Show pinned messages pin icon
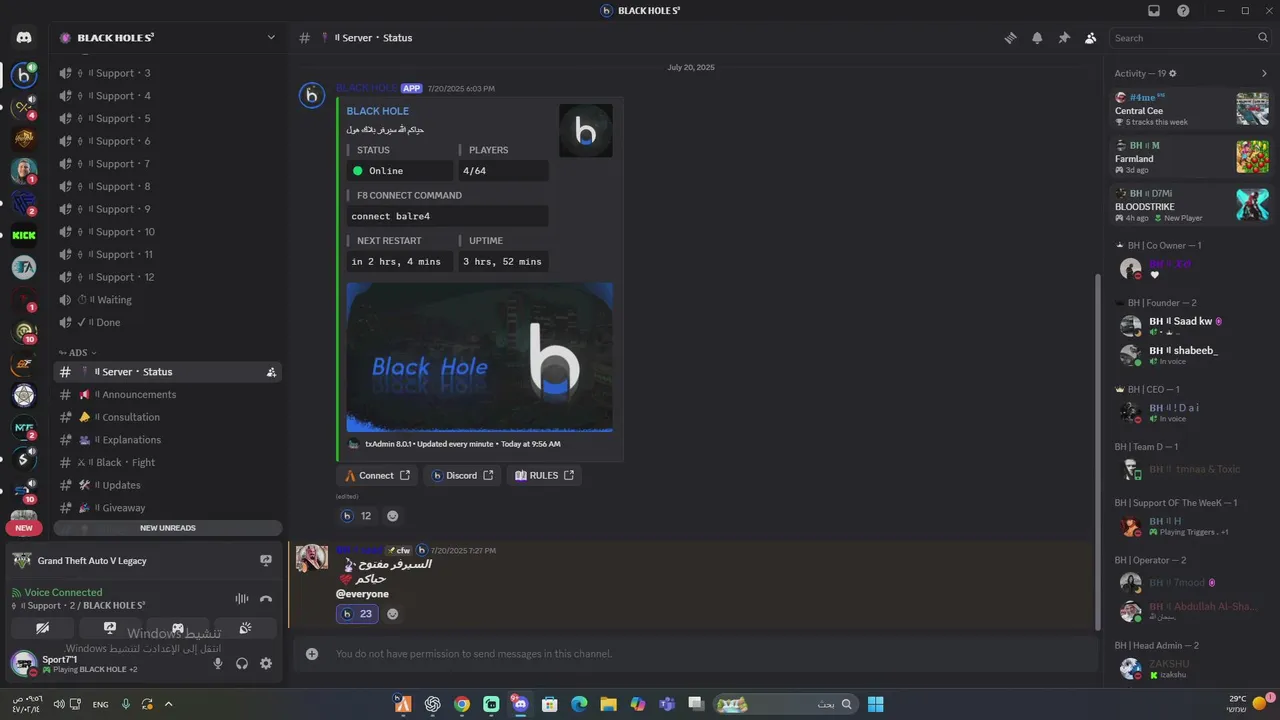The image size is (1280, 720). tap(1064, 38)
